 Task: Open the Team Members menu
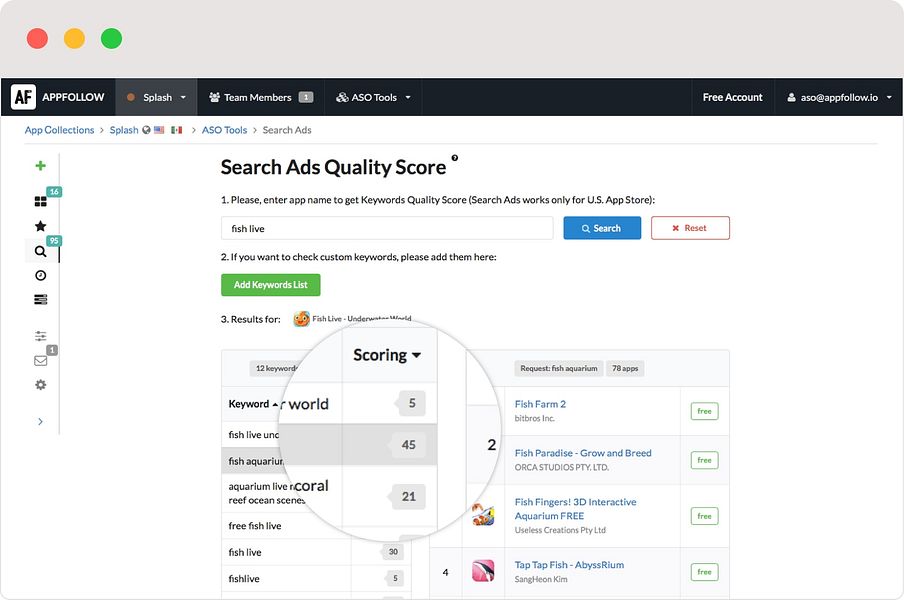260,96
